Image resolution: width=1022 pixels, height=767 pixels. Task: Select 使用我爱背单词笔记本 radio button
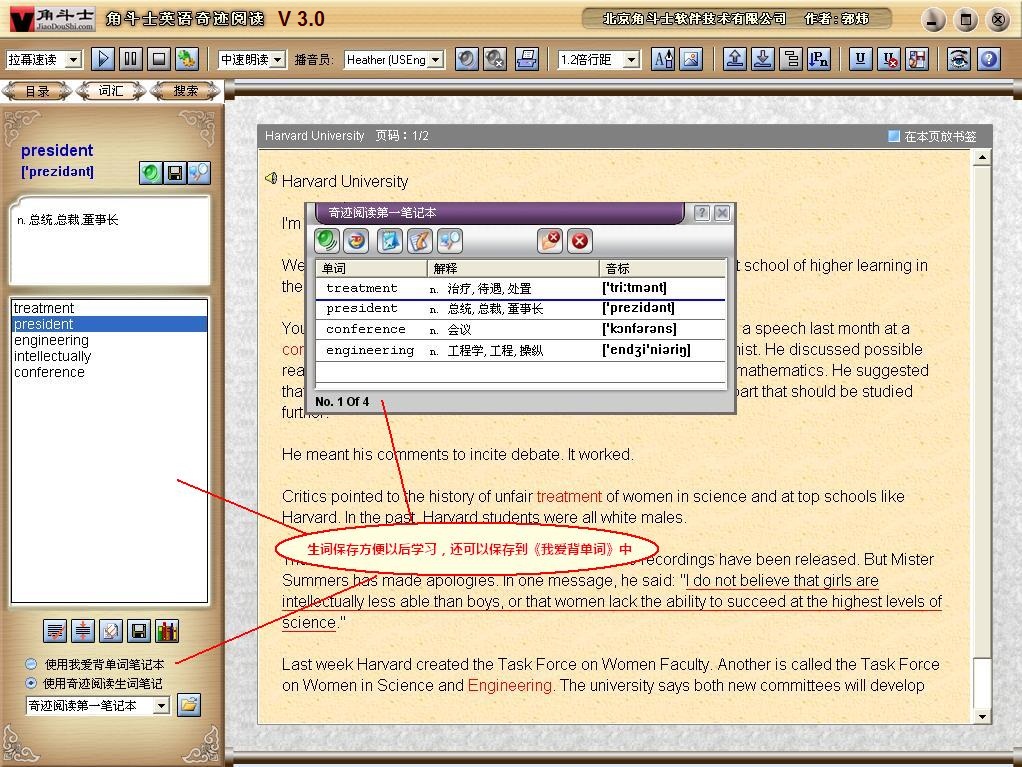(31, 664)
